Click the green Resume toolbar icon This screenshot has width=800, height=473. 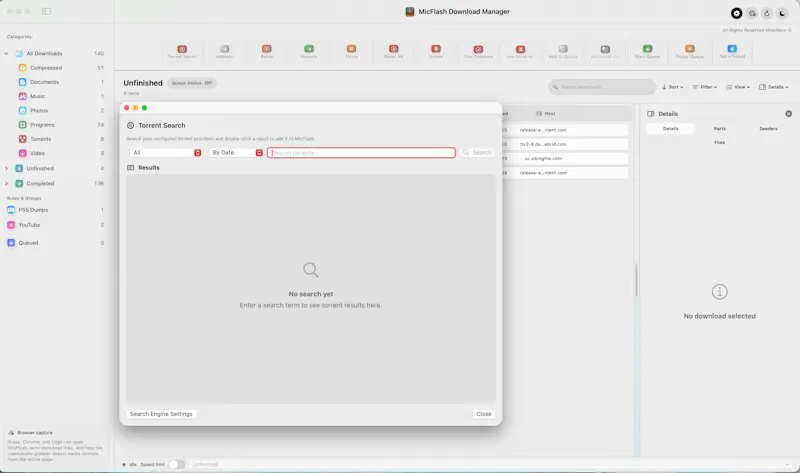[x=309, y=49]
